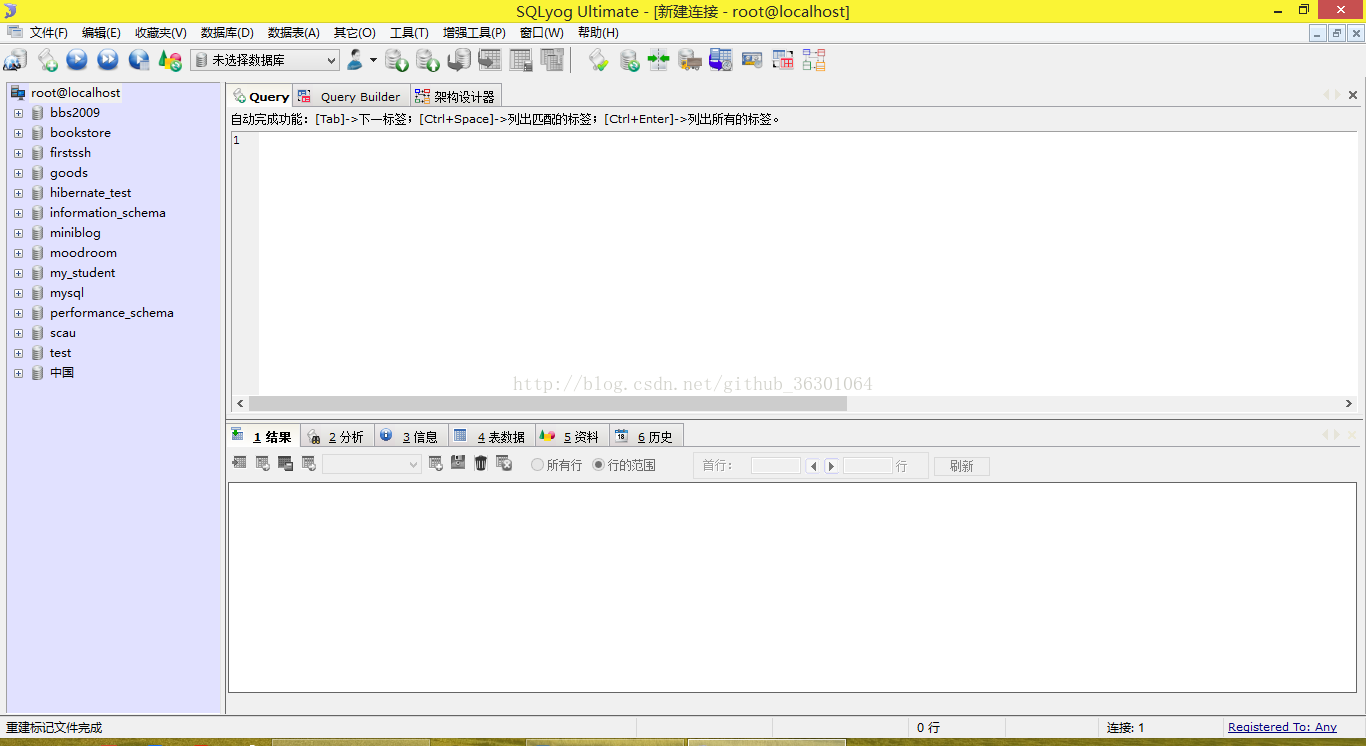Image resolution: width=1366 pixels, height=746 pixels.
Task: Select the my_student database
Action: pos(82,273)
